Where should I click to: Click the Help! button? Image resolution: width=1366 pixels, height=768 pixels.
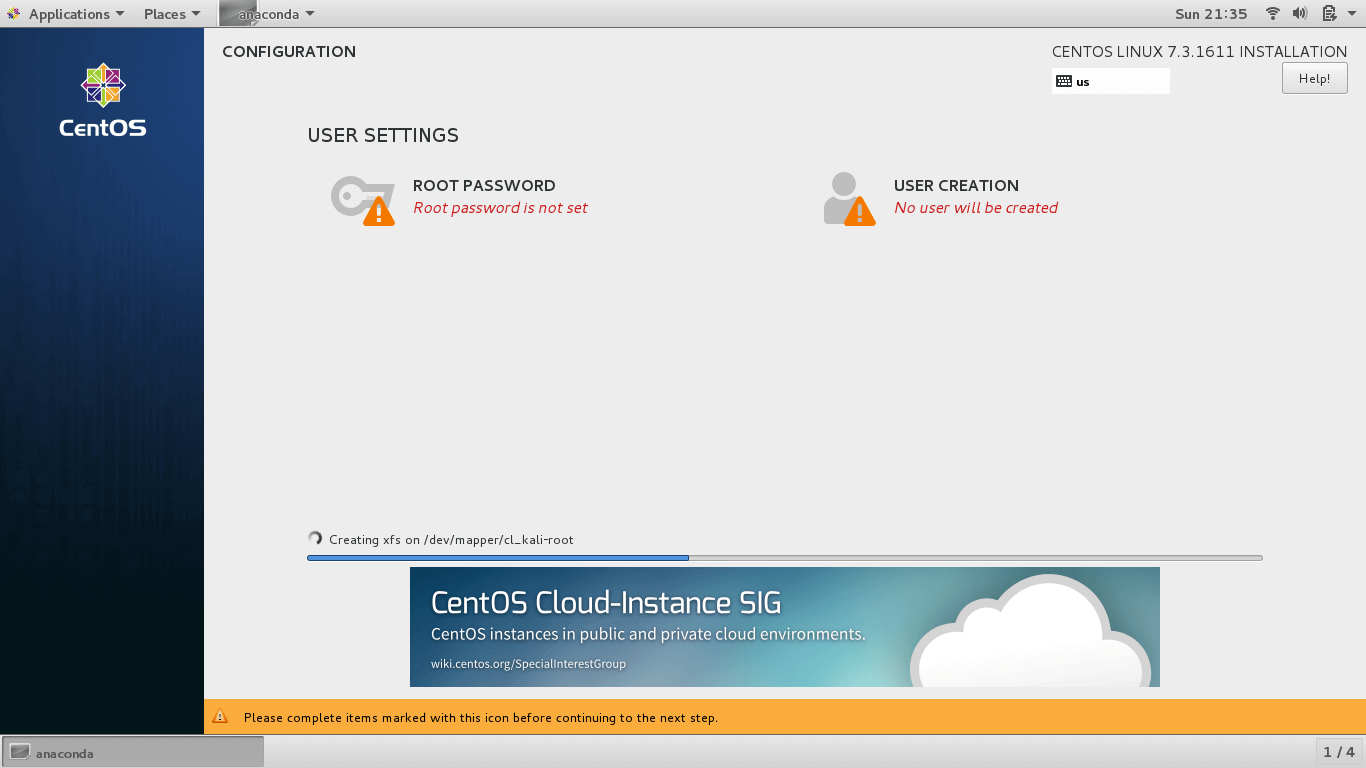1314,79
